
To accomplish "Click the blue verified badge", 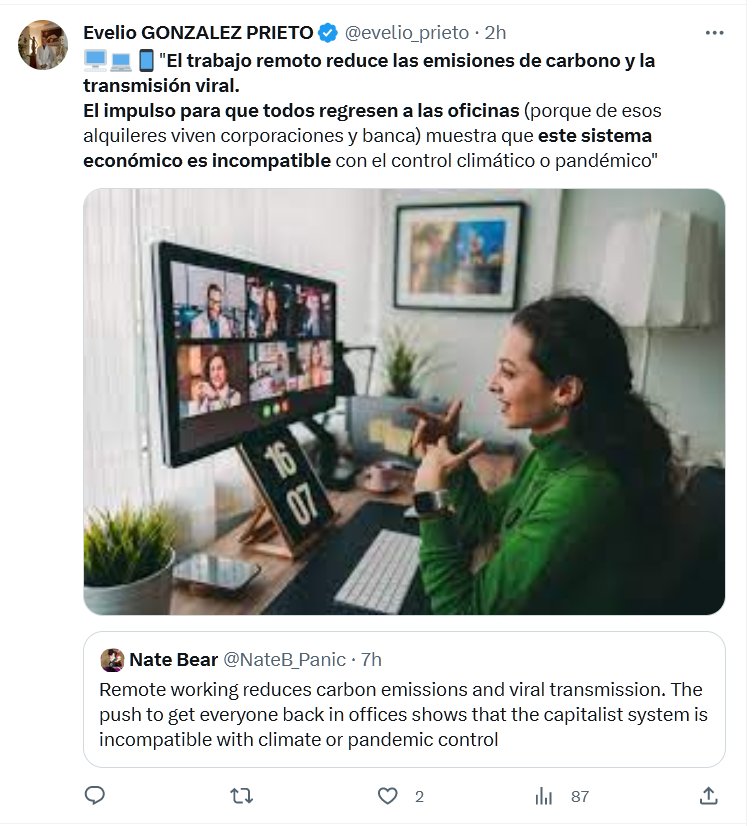I will 328,33.
